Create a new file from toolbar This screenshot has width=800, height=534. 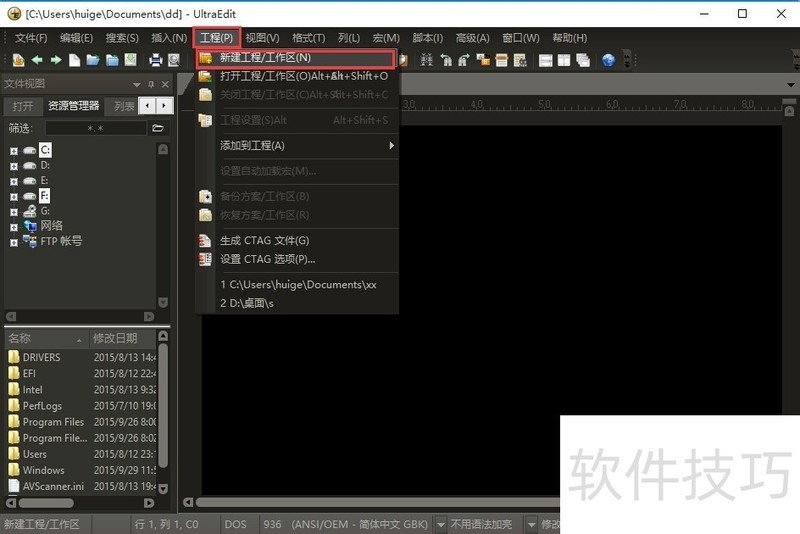point(74,60)
